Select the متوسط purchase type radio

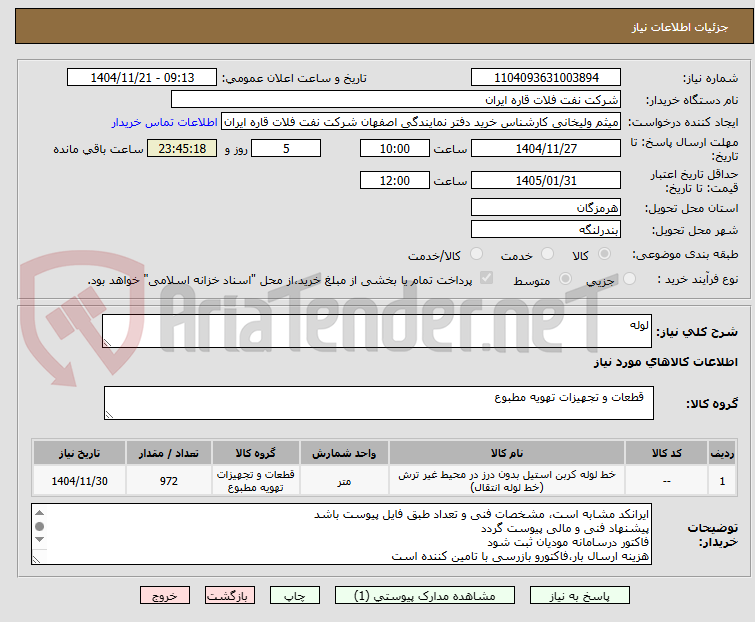point(565,279)
